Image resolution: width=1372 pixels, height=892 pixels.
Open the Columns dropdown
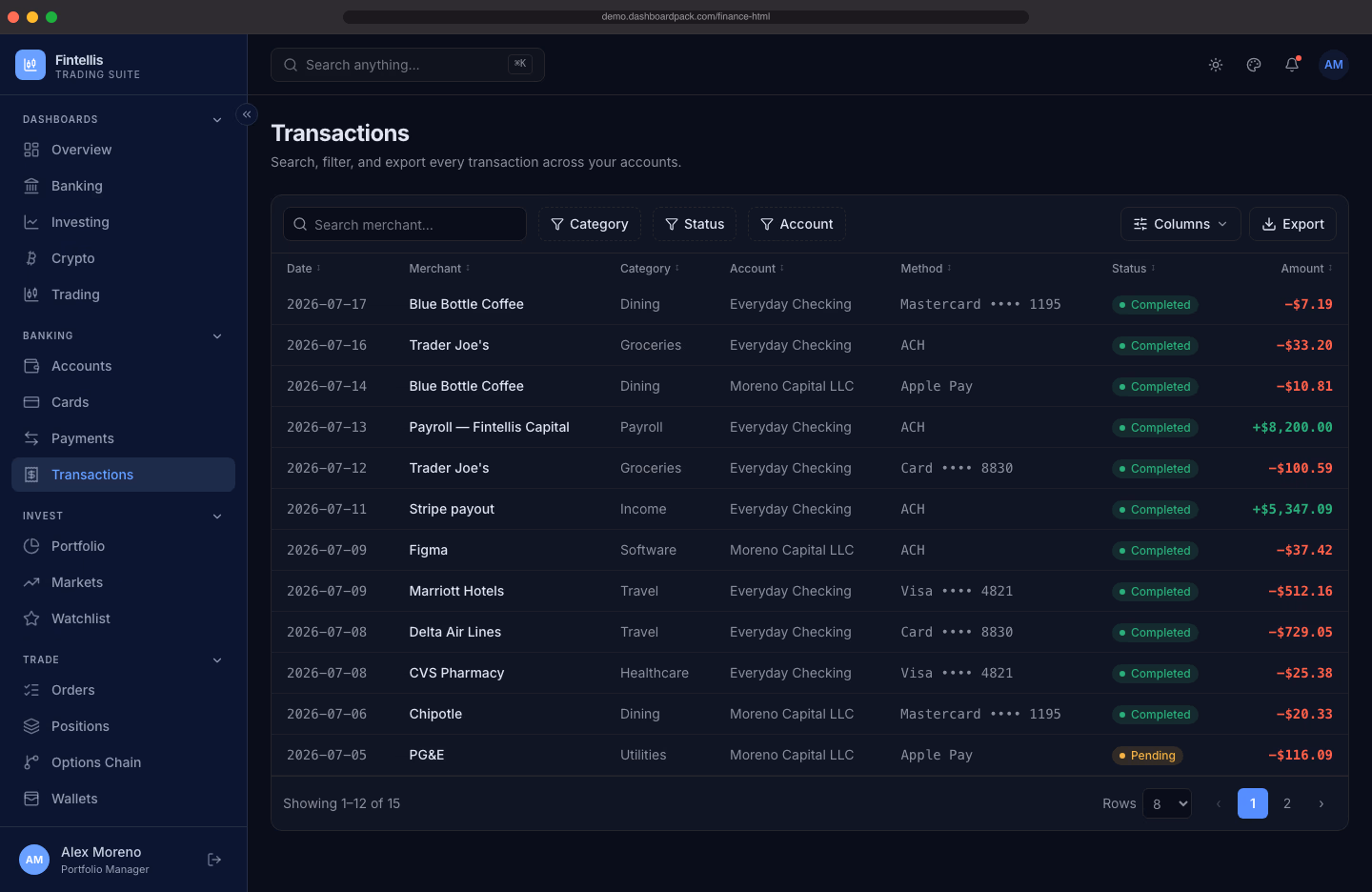[1180, 224]
